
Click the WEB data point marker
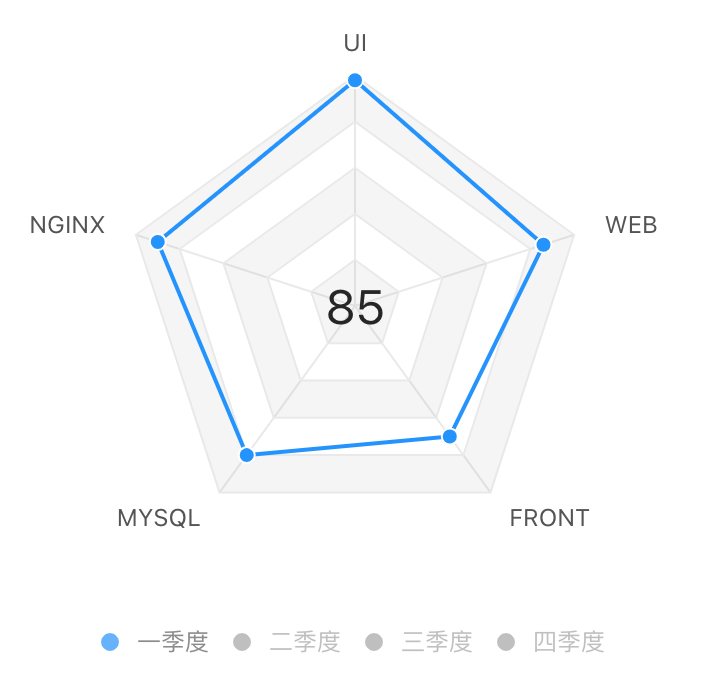click(543, 245)
